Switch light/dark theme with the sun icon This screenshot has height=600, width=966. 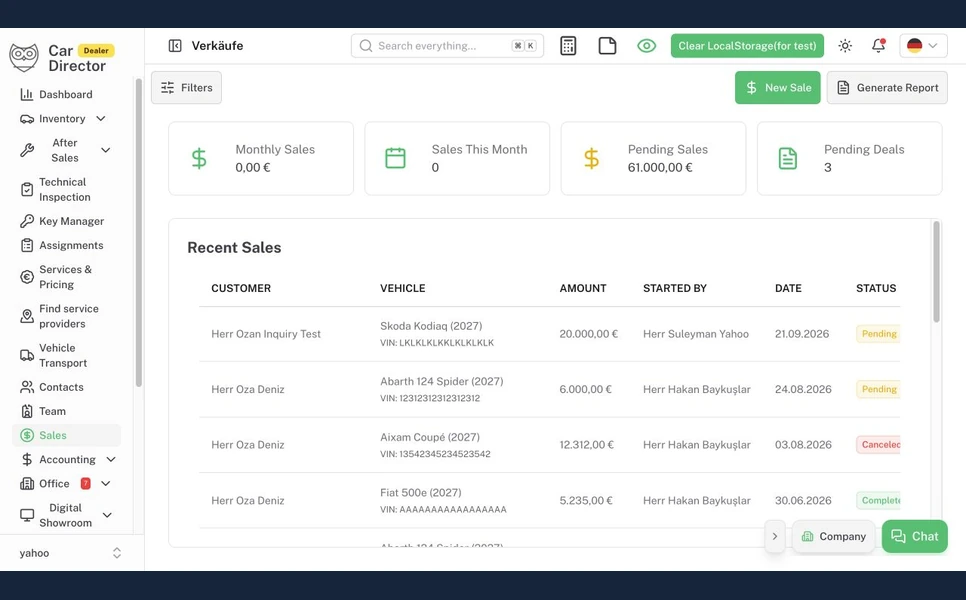(845, 46)
